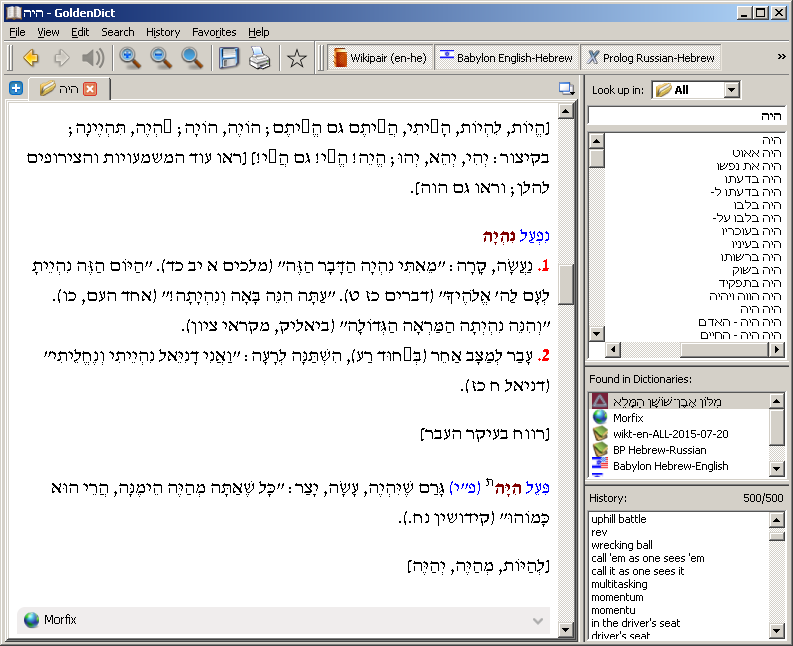Close the היה tab
Image resolution: width=793 pixels, height=646 pixels.
(x=90, y=89)
